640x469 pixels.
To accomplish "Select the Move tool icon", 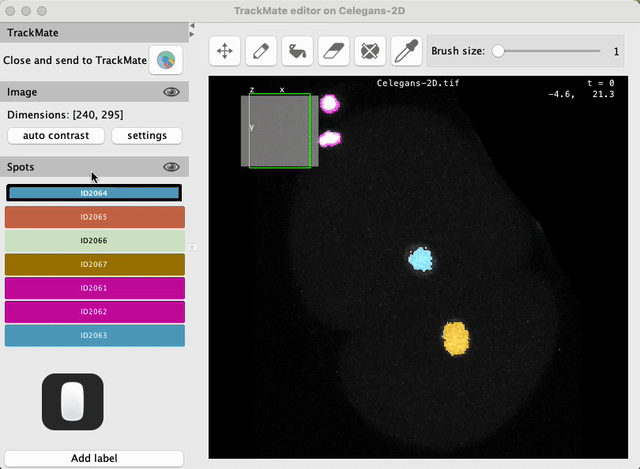I will [x=224, y=51].
